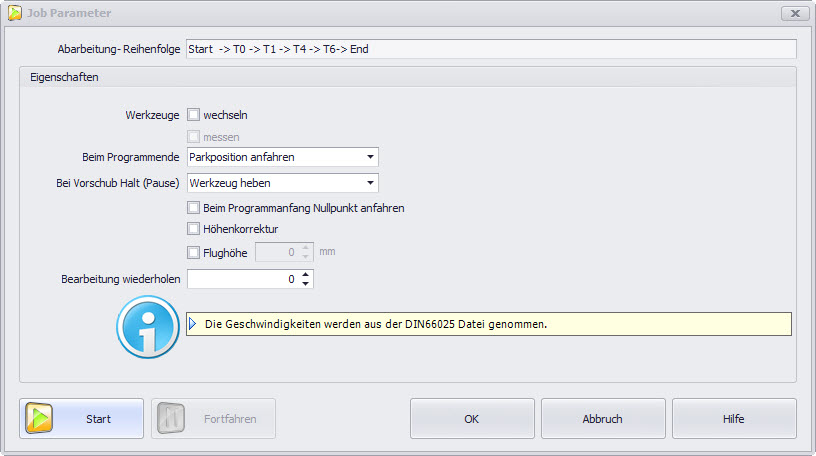
Task: Click the small arrow icon in info message
Action: click(x=194, y=324)
